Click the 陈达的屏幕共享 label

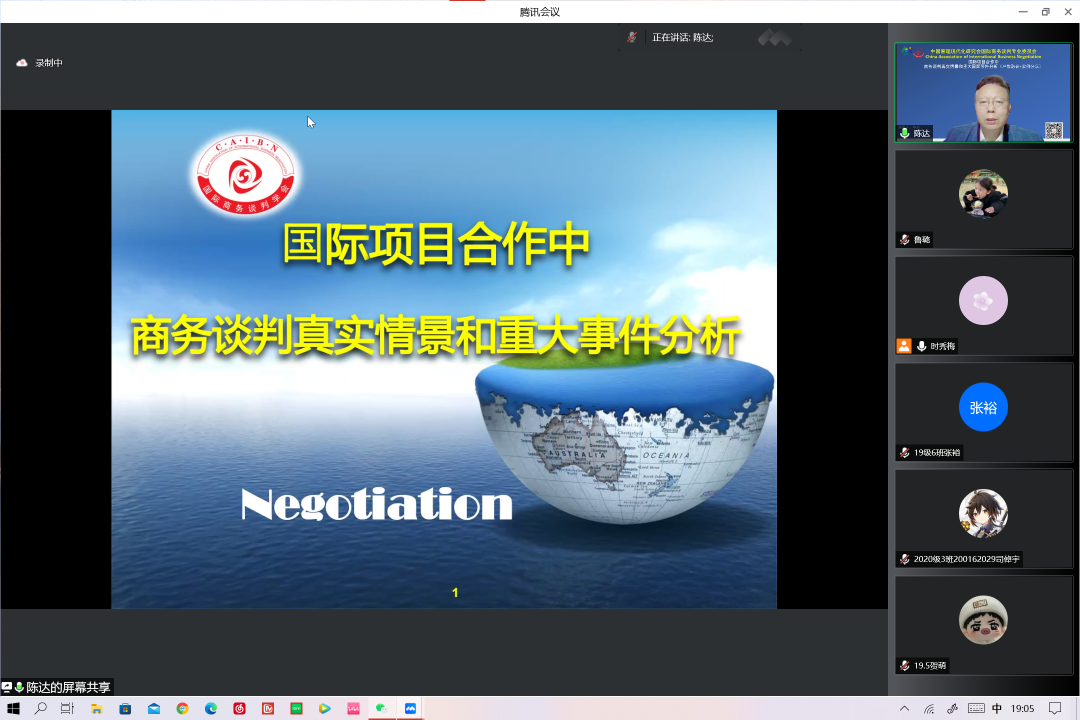coord(68,687)
